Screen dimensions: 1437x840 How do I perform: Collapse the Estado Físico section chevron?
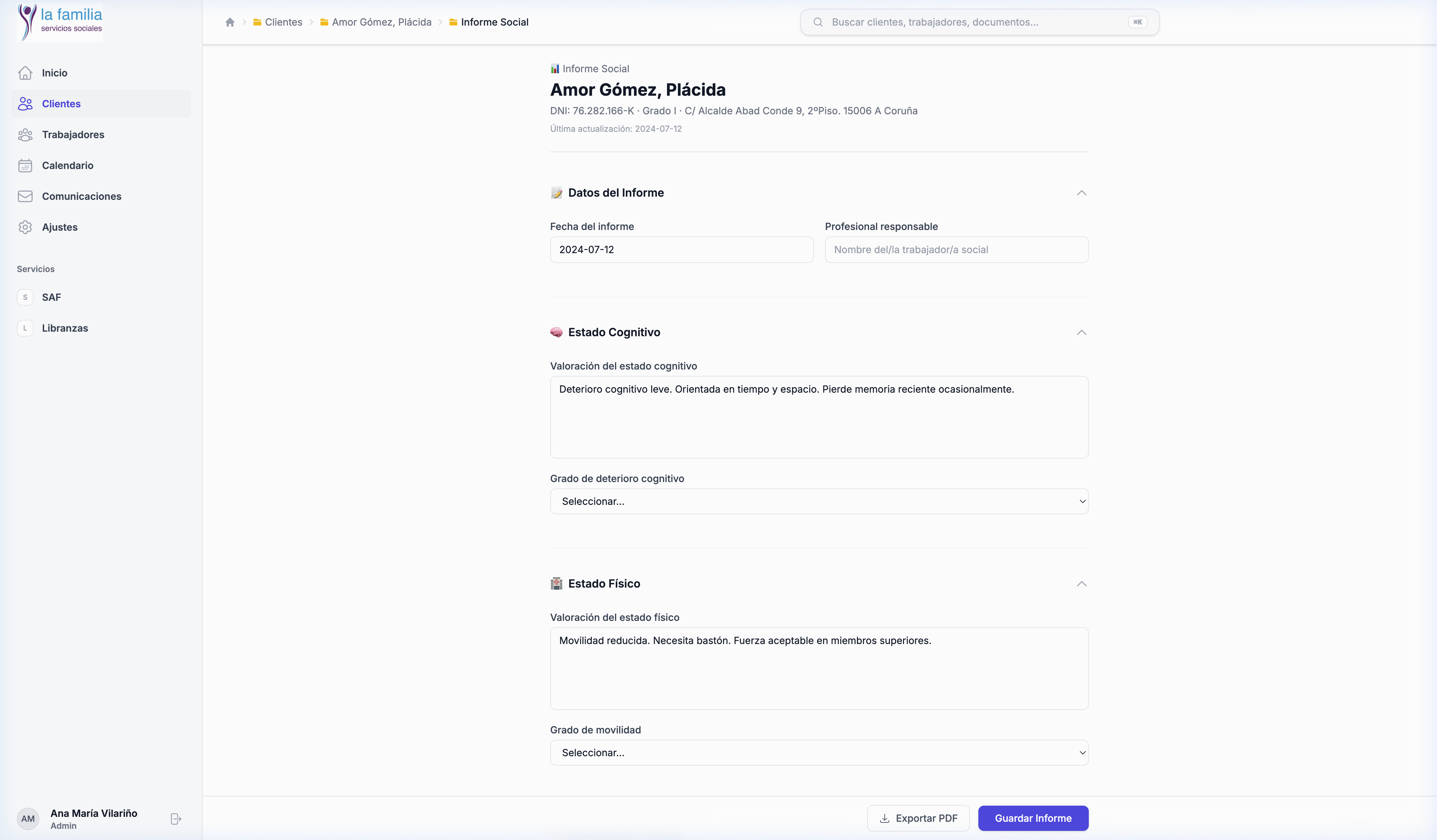click(x=1081, y=584)
